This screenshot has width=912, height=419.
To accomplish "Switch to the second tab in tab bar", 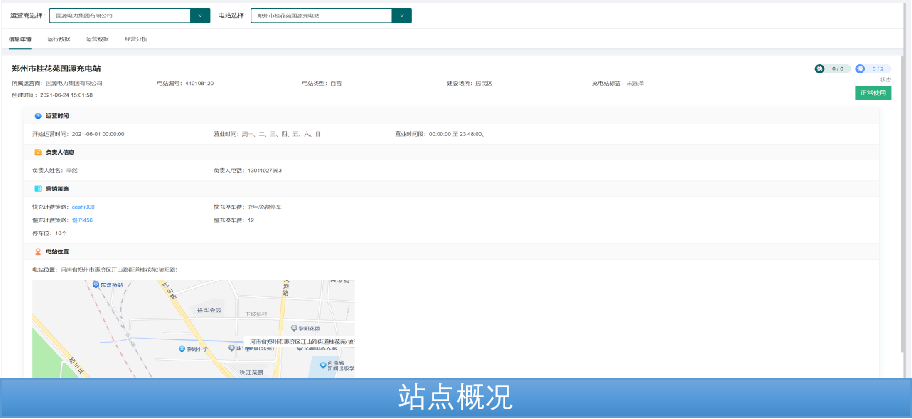I will click(59, 39).
